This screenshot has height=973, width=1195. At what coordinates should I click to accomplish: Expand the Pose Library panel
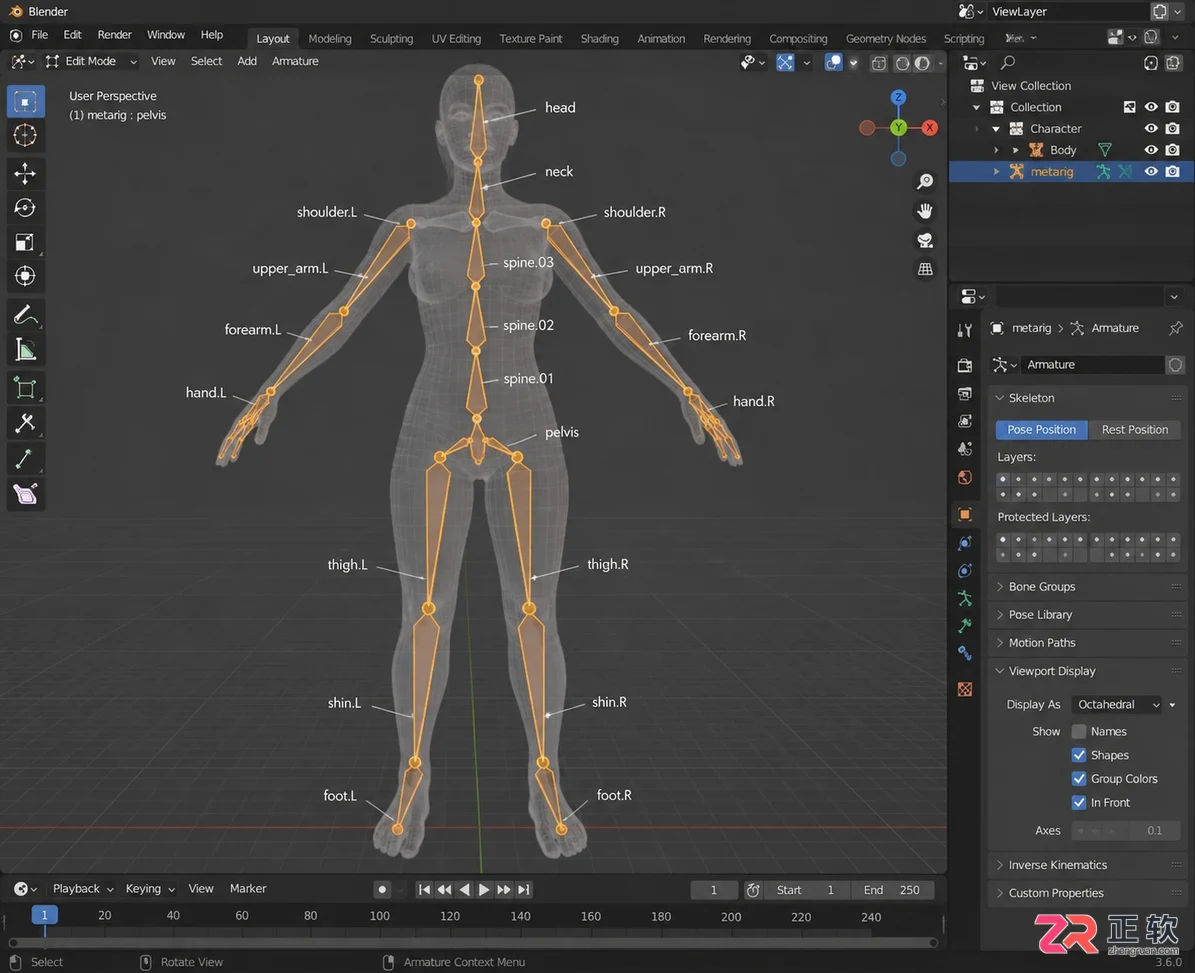pos(1088,615)
